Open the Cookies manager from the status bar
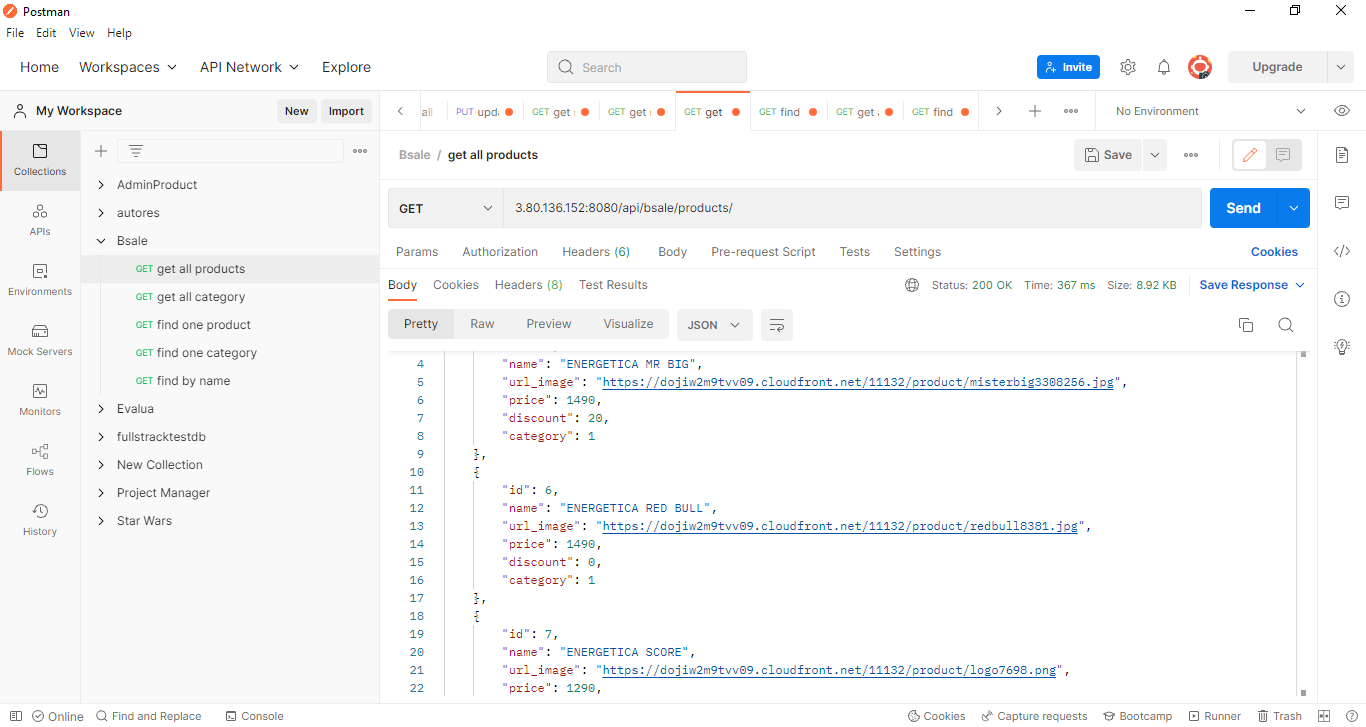The height and width of the screenshot is (727, 1366). click(x=936, y=716)
